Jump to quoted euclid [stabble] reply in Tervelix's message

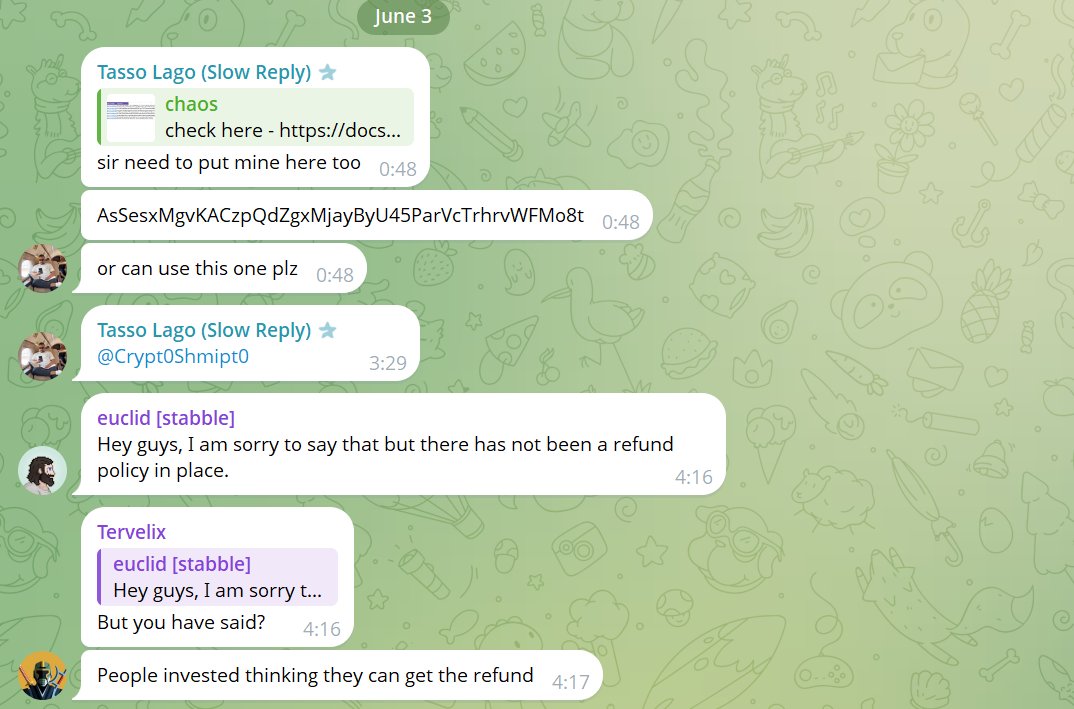coord(218,577)
